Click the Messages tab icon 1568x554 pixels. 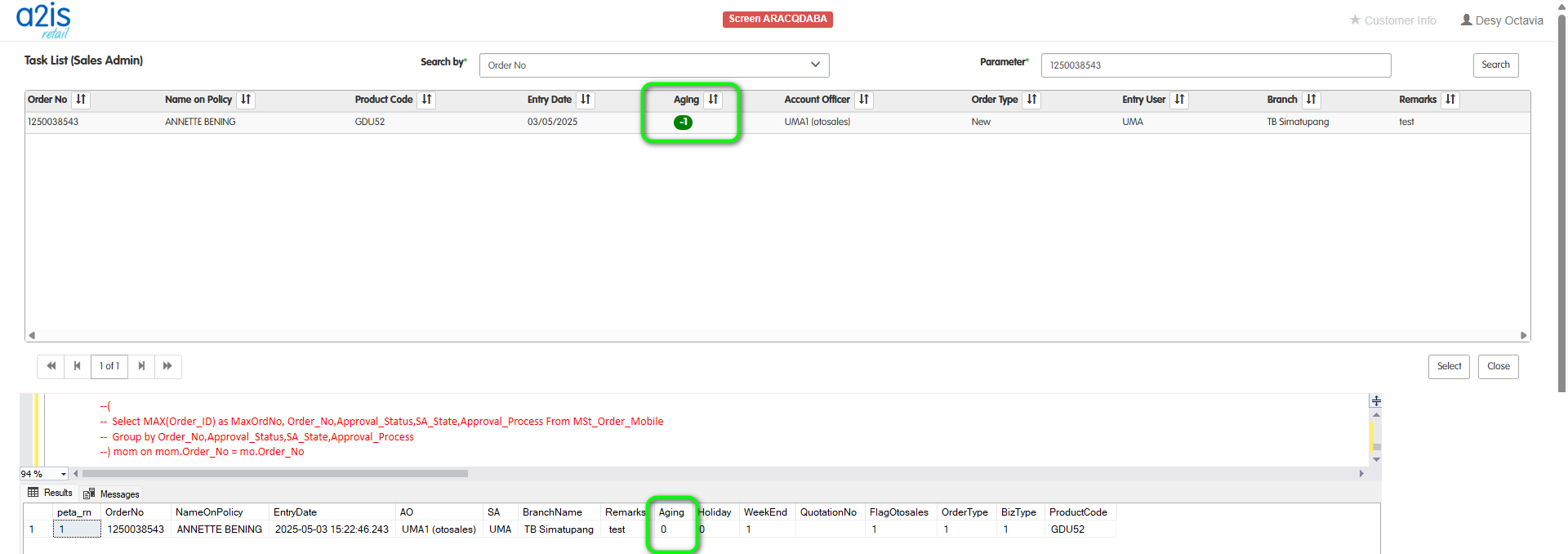click(89, 494)
